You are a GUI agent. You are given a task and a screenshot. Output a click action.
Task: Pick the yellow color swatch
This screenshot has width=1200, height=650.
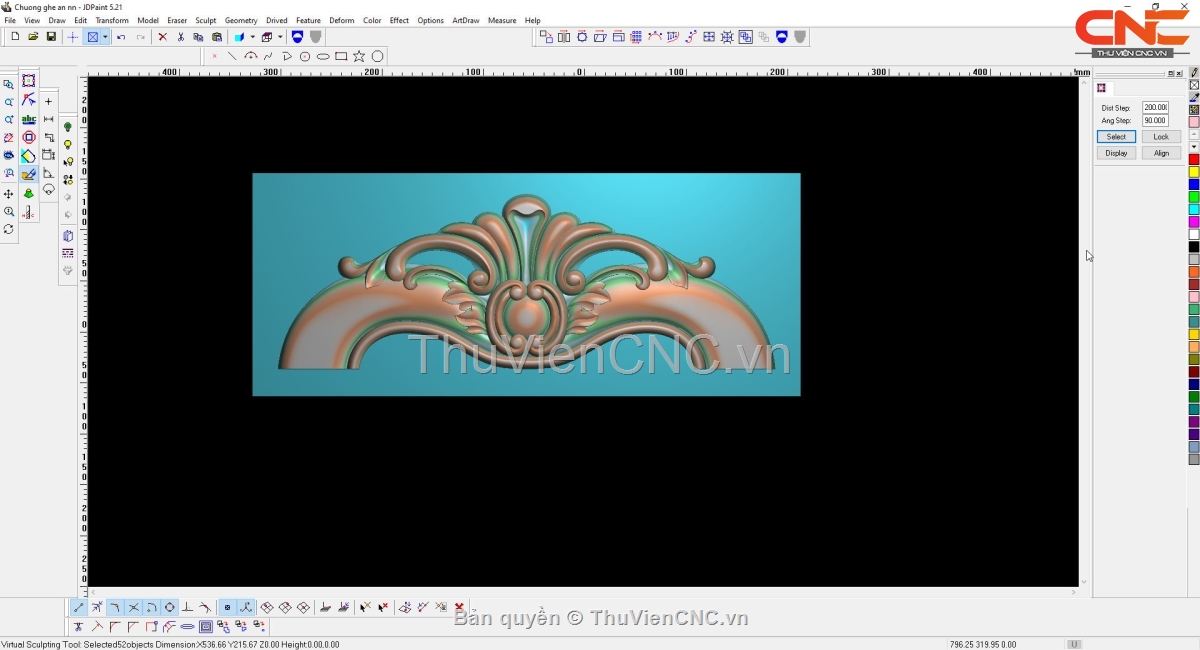[1193, 172]
